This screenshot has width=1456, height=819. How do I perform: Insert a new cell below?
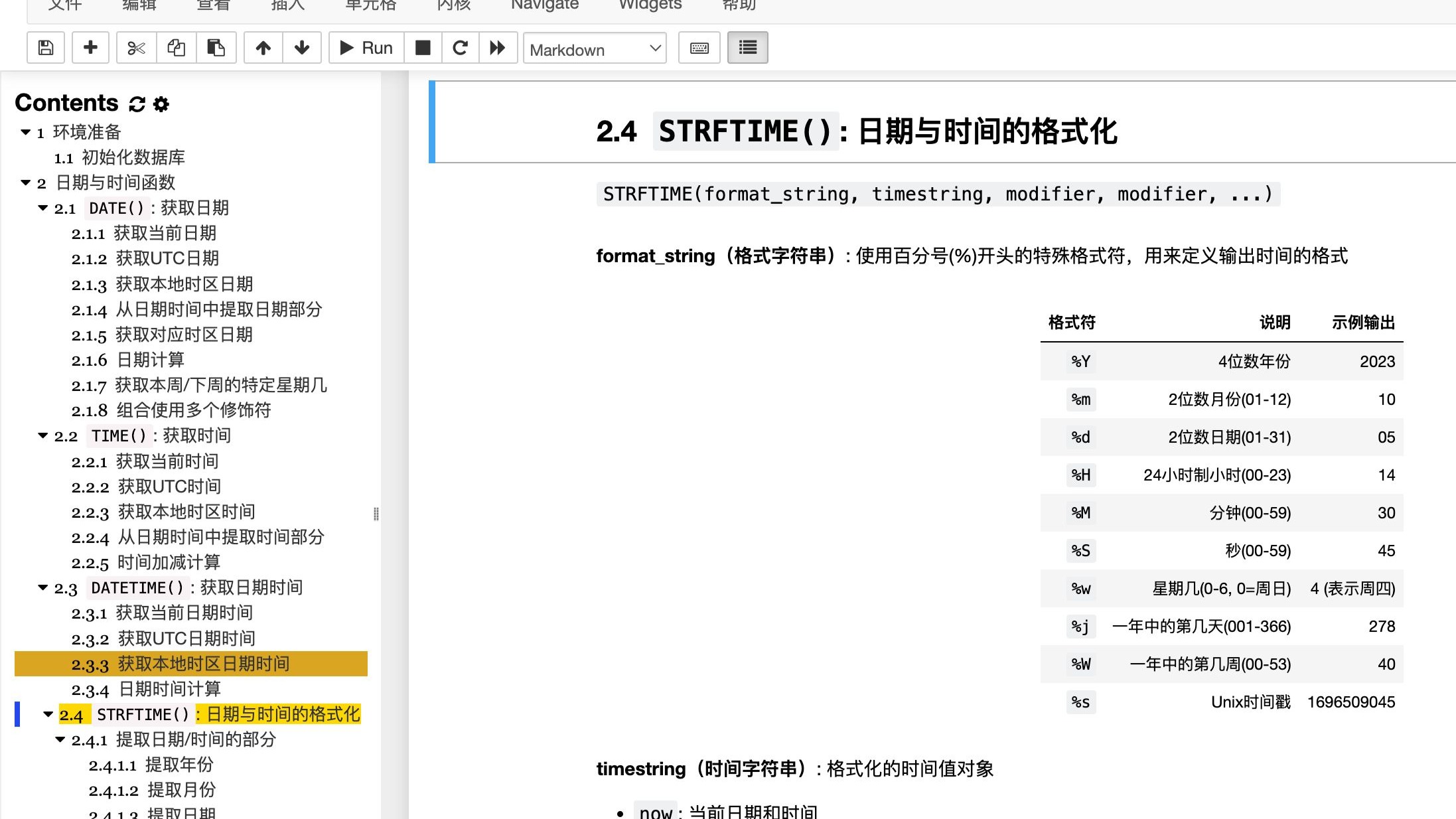coord(90,47)
